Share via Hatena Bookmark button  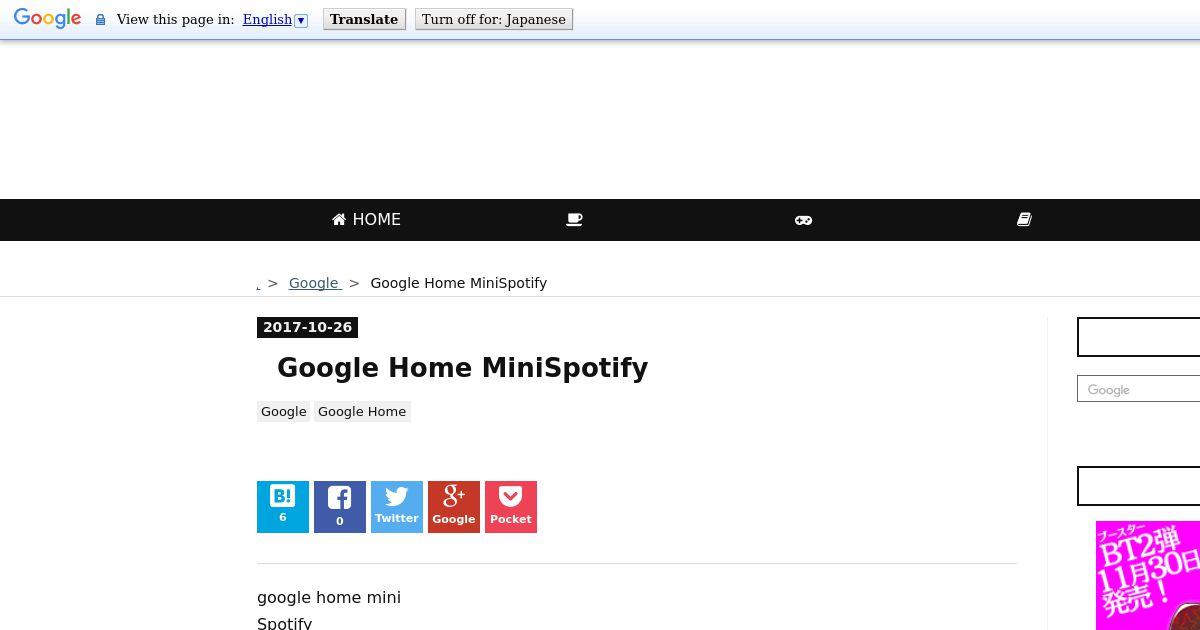tap(283, 507)
